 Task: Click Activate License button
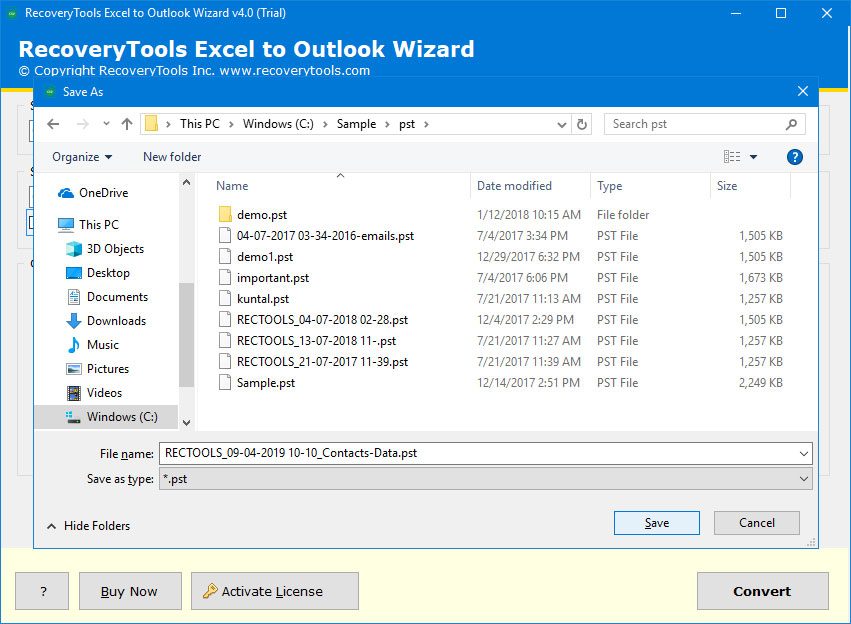tap(275, 591)
